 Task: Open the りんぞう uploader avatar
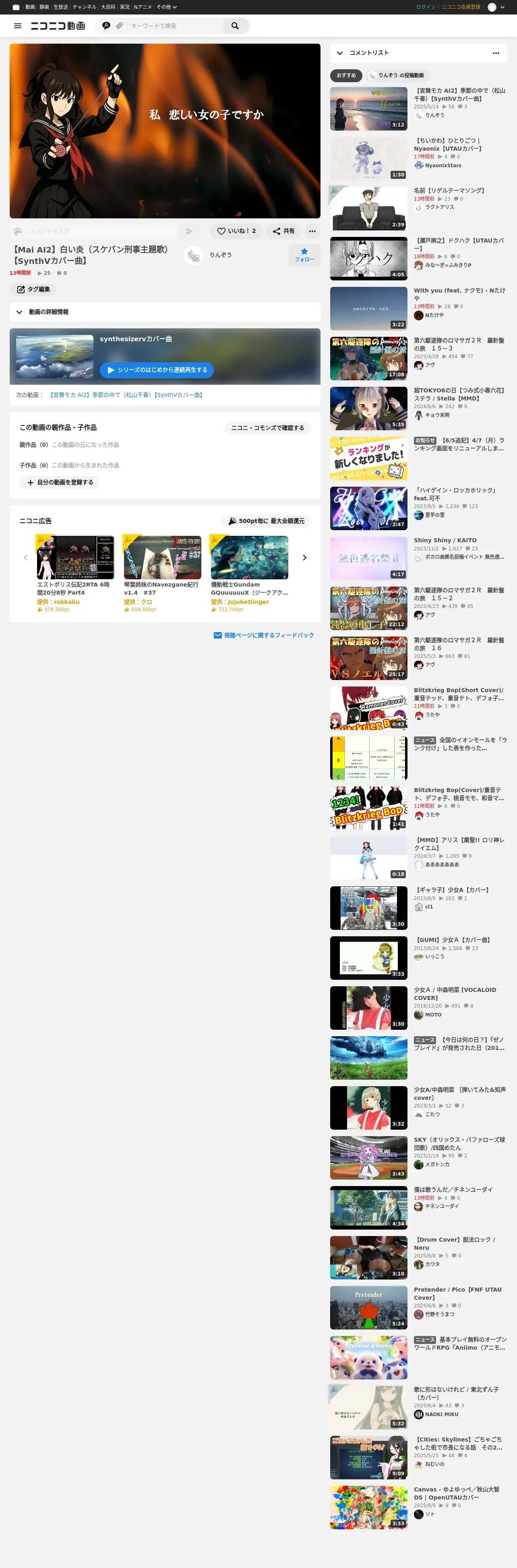193,255
